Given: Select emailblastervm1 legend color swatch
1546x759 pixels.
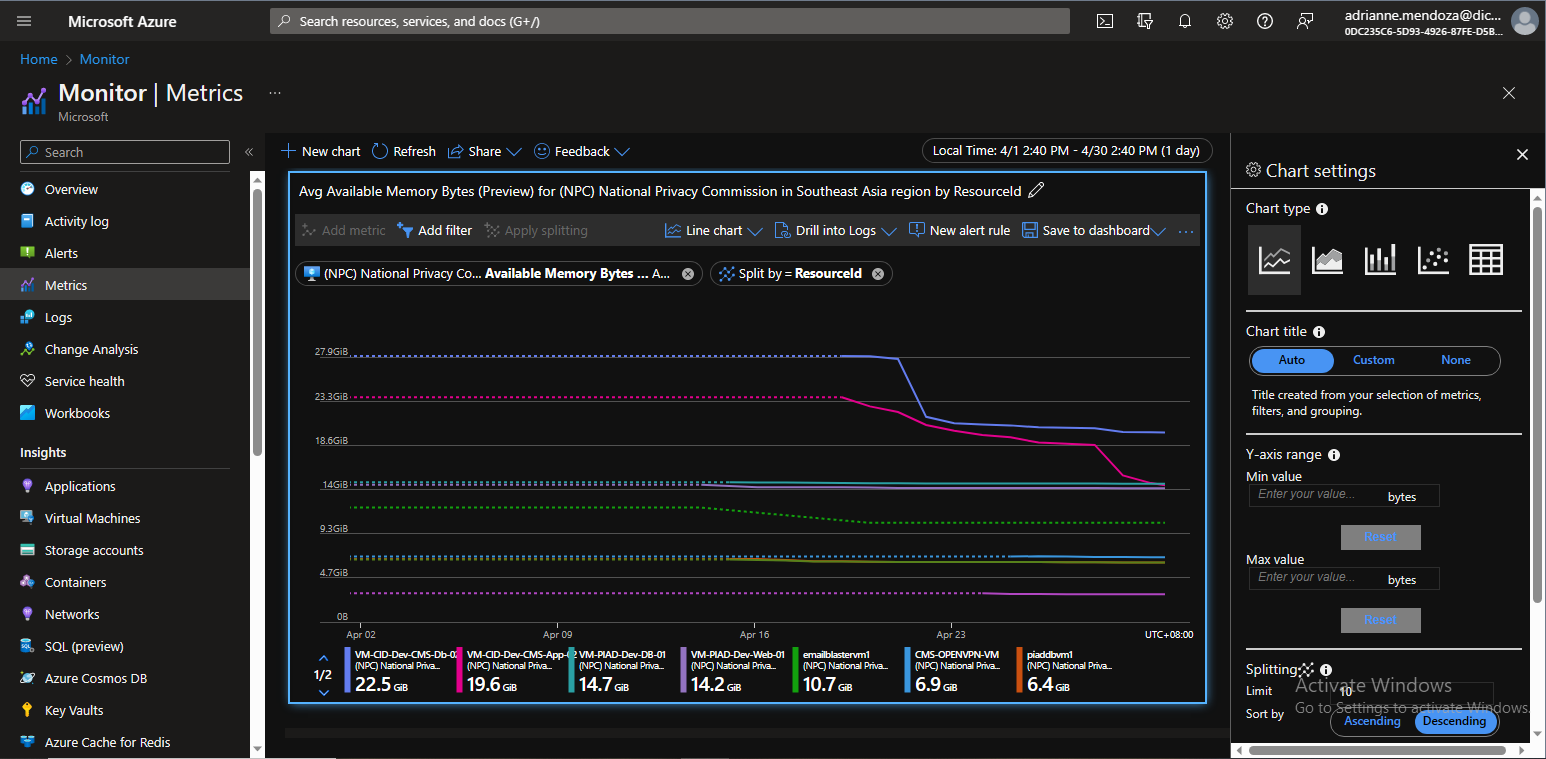Looking at the screenshot, I should (795, 671).
